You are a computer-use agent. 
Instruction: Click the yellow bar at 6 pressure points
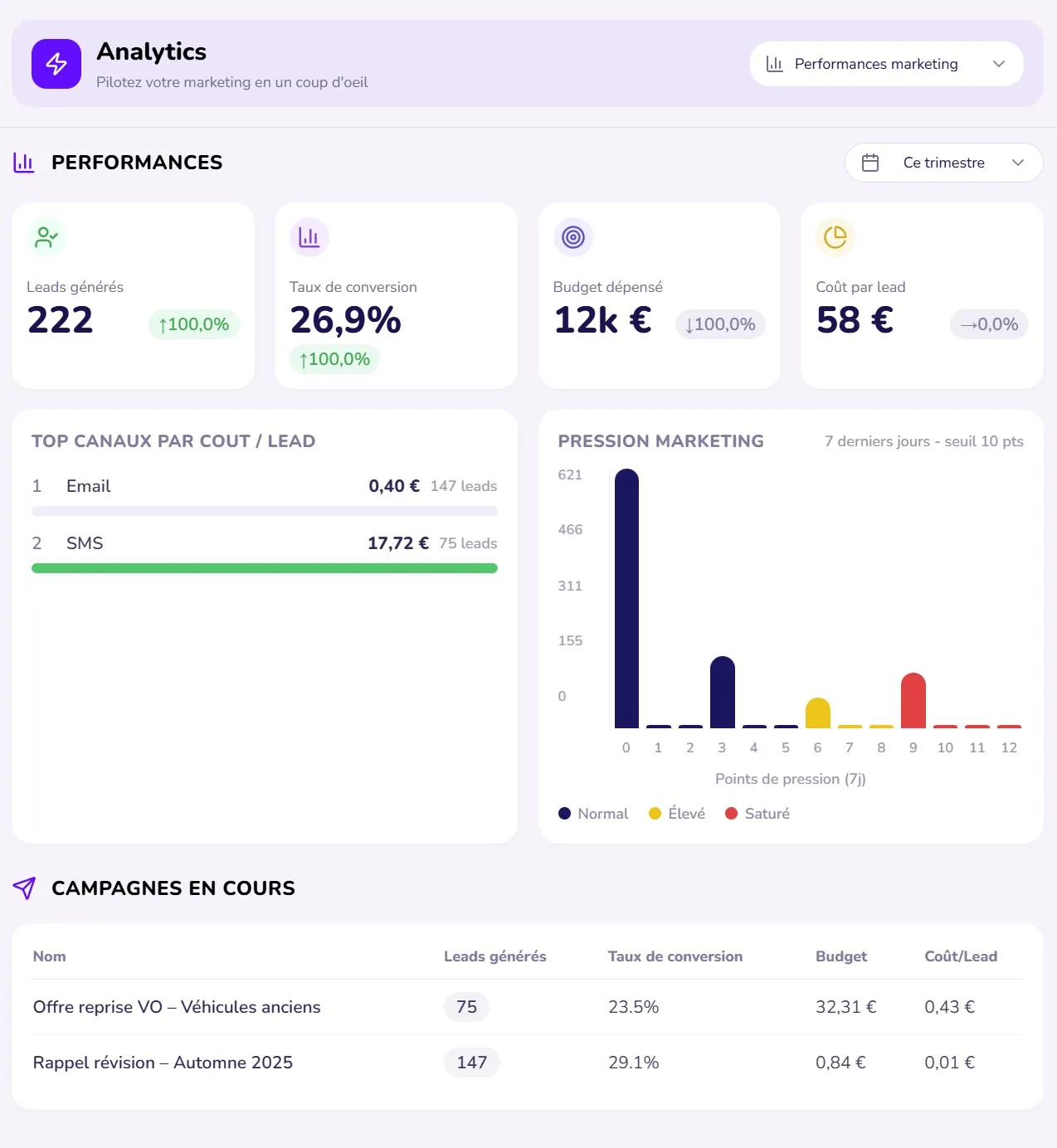[x=818, y=713]
